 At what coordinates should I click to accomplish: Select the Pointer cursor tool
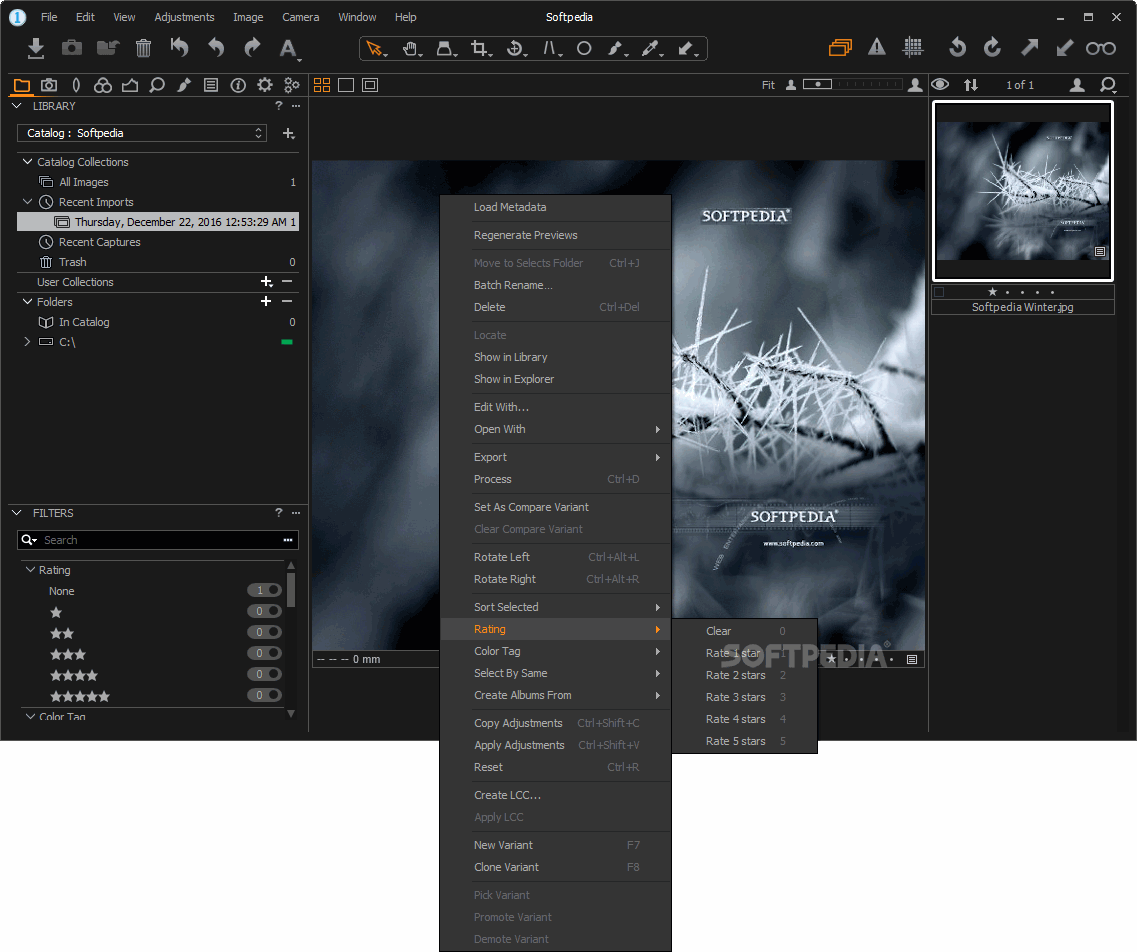[x=375, y=49]
